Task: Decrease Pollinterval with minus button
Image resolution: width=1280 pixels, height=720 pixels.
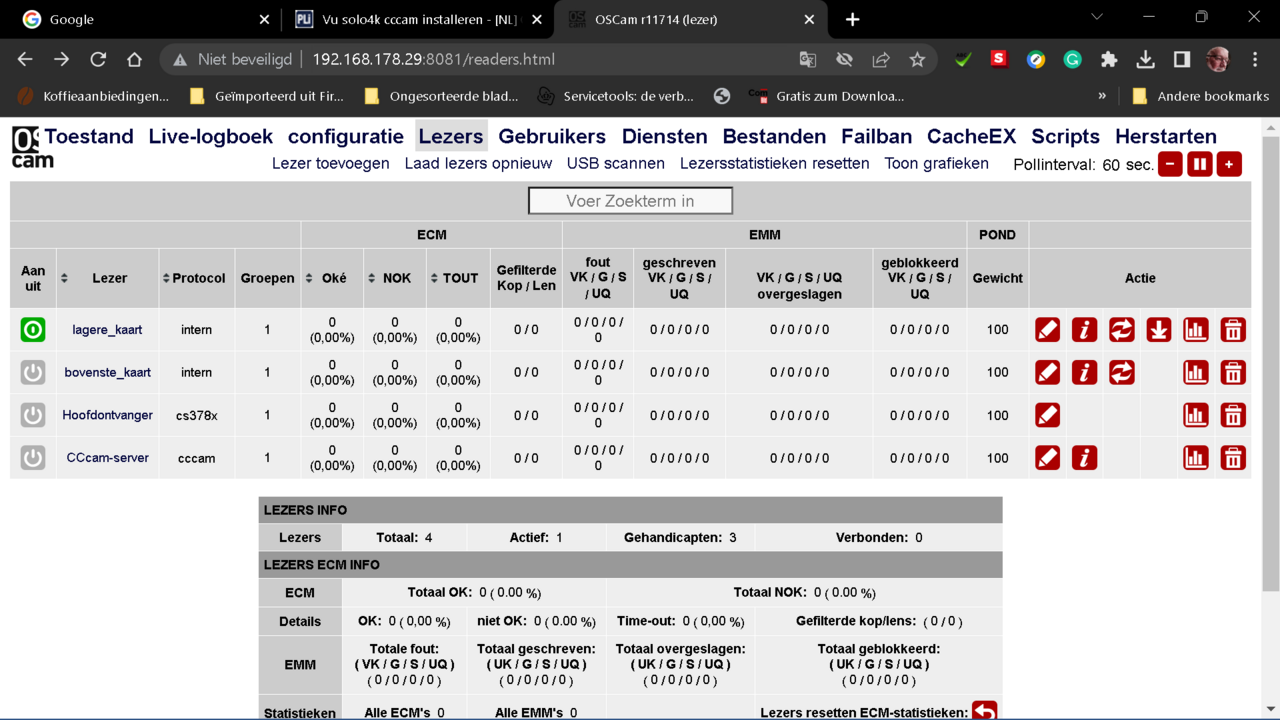Action: (x=1169, y=163)
